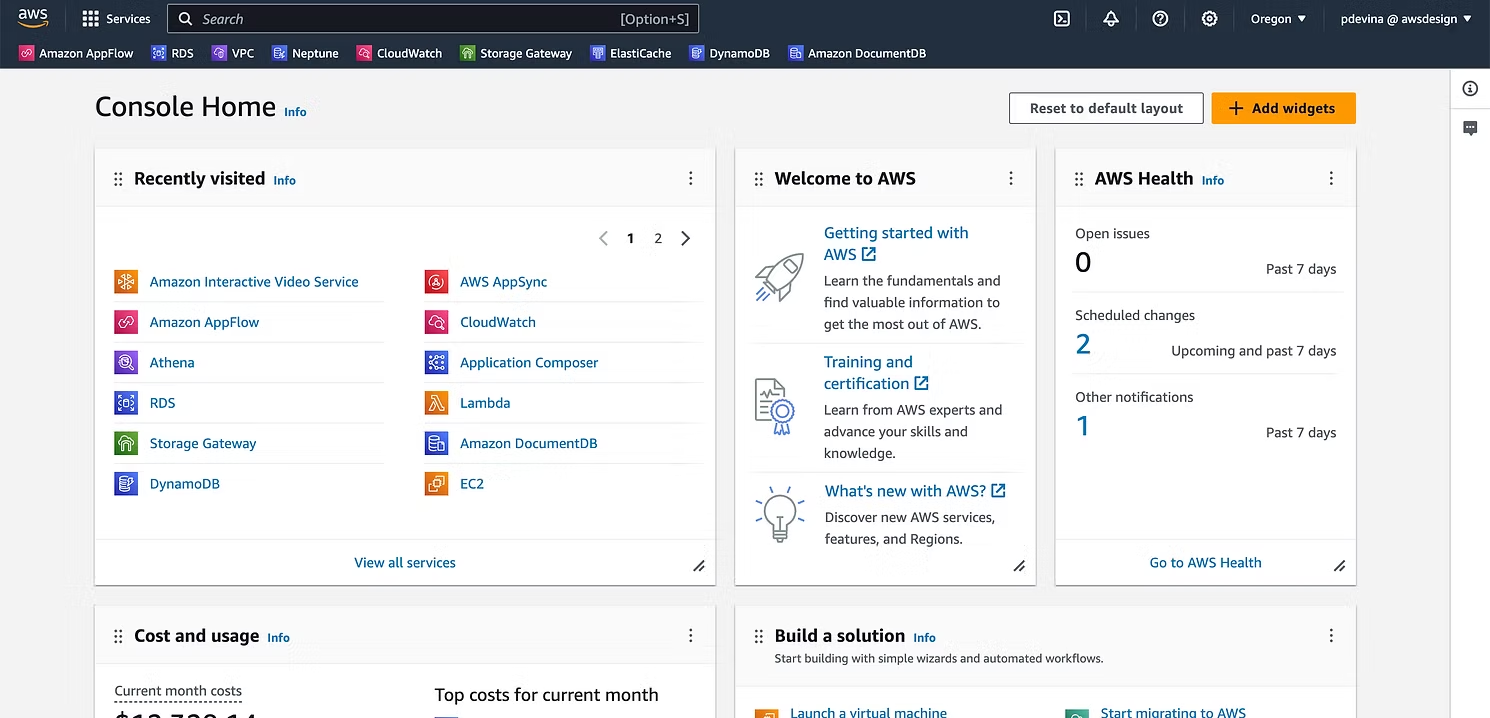
Task: Open the Amazon AppFlow recently visited link
Action: click(204, 322)
